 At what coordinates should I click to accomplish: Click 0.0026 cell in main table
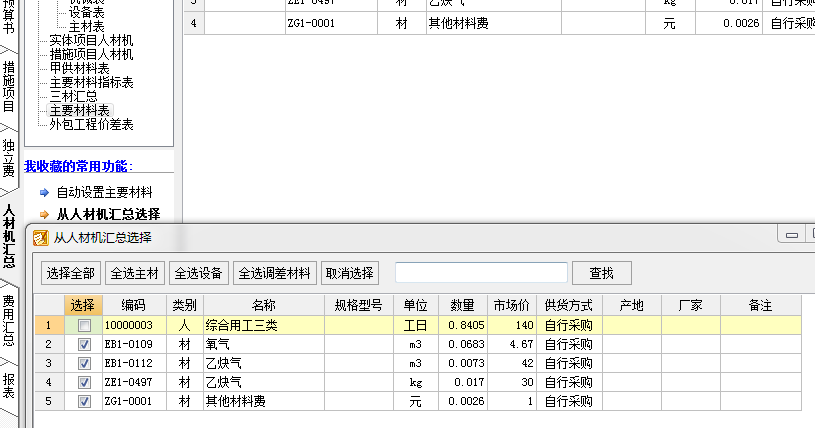[729, 23]
